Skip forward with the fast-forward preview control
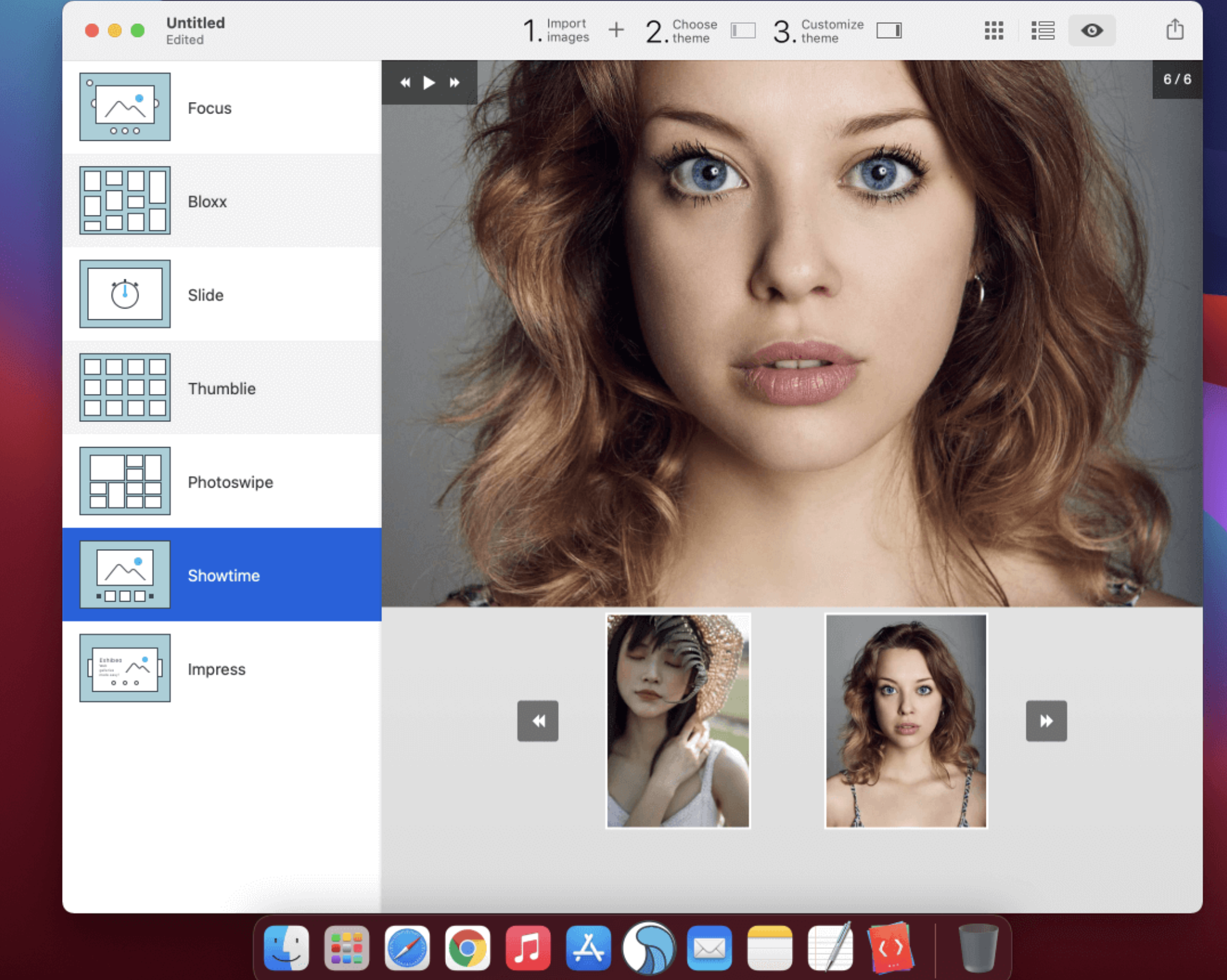This screenshot has width=1227, height=980. coord(454,82)
